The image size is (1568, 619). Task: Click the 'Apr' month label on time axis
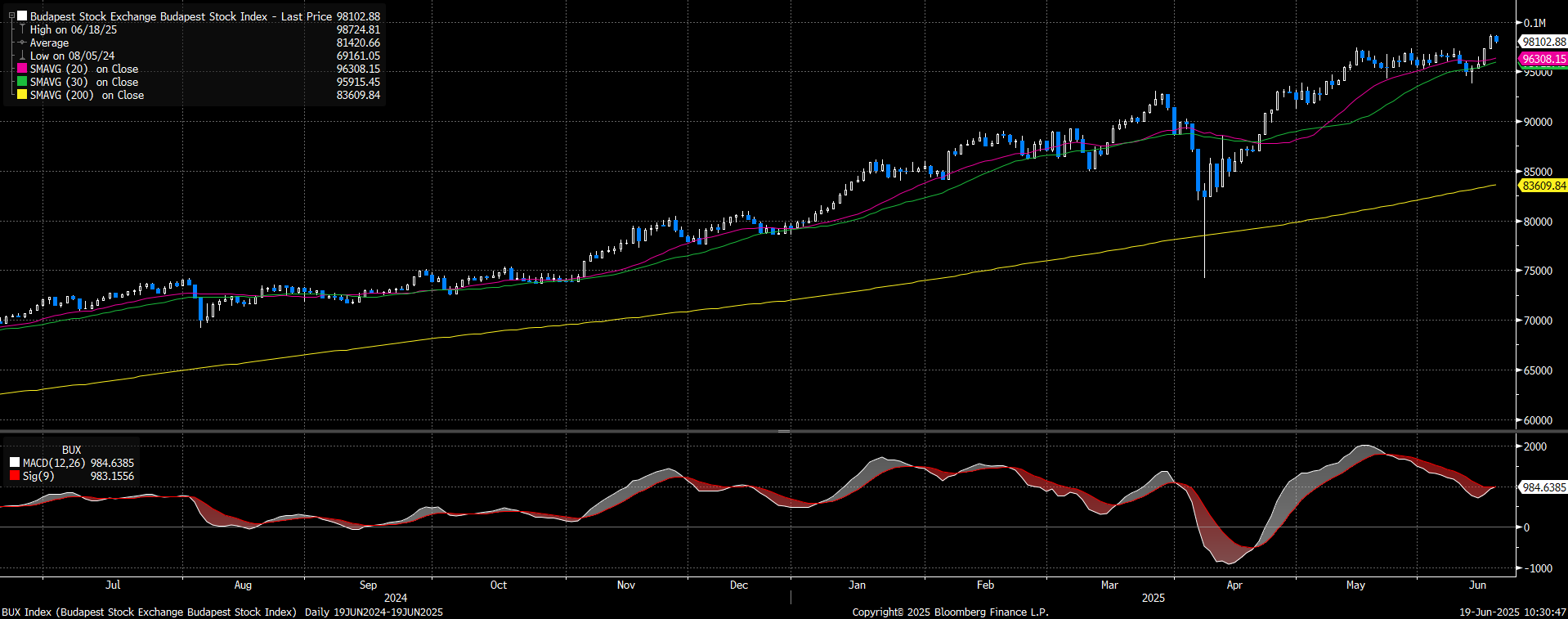pos(1234,585)
